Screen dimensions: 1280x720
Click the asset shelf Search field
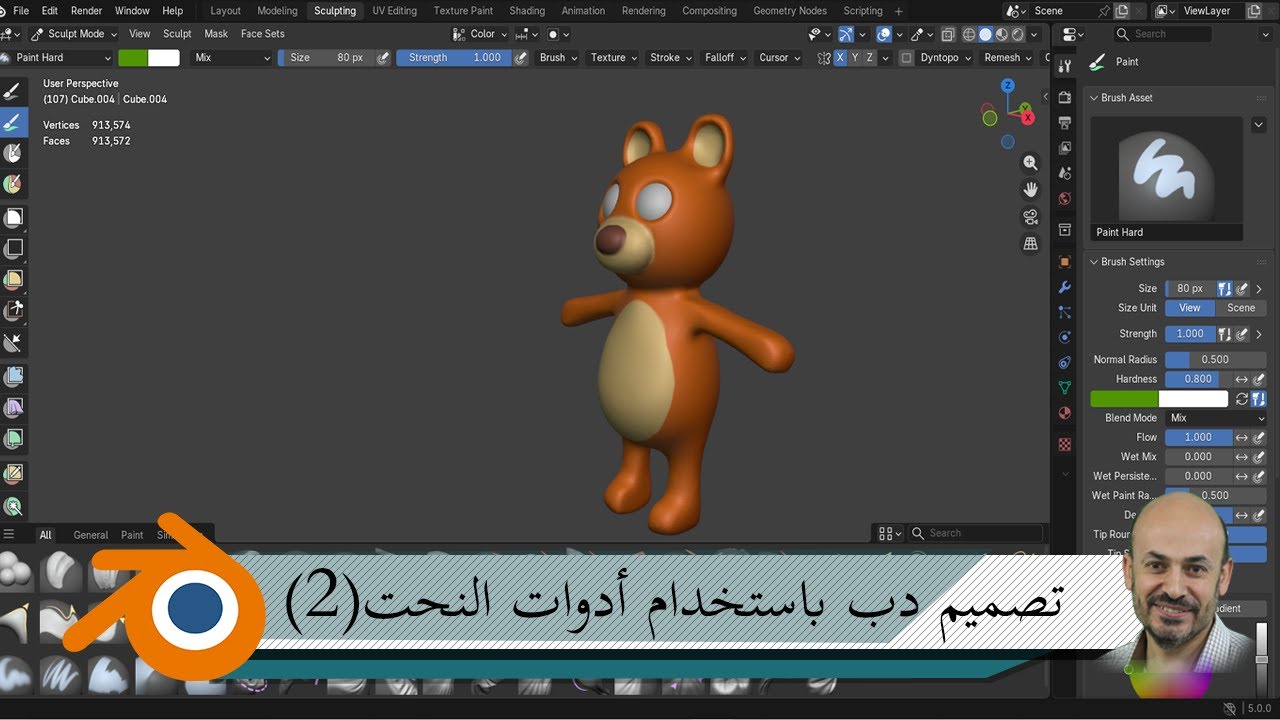(976, 533)
